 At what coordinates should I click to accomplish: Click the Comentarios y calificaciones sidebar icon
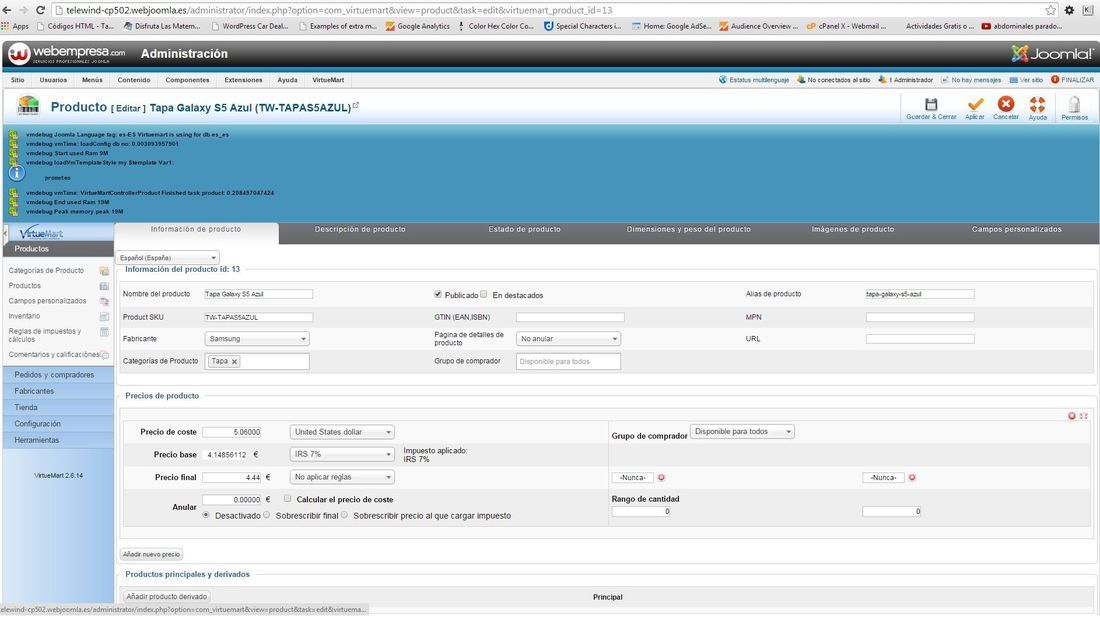pos(105,355)
